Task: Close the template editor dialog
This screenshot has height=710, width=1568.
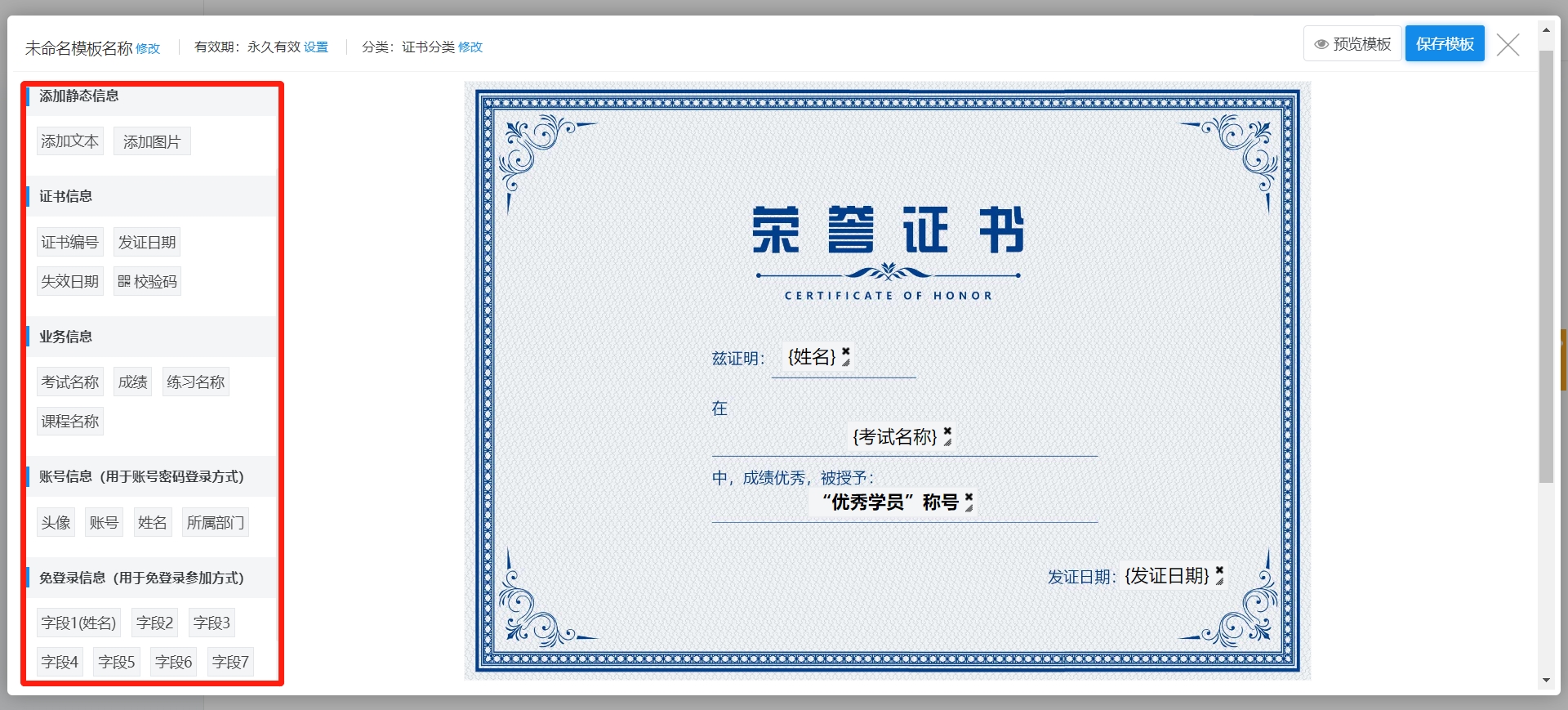Action: 1508,45
